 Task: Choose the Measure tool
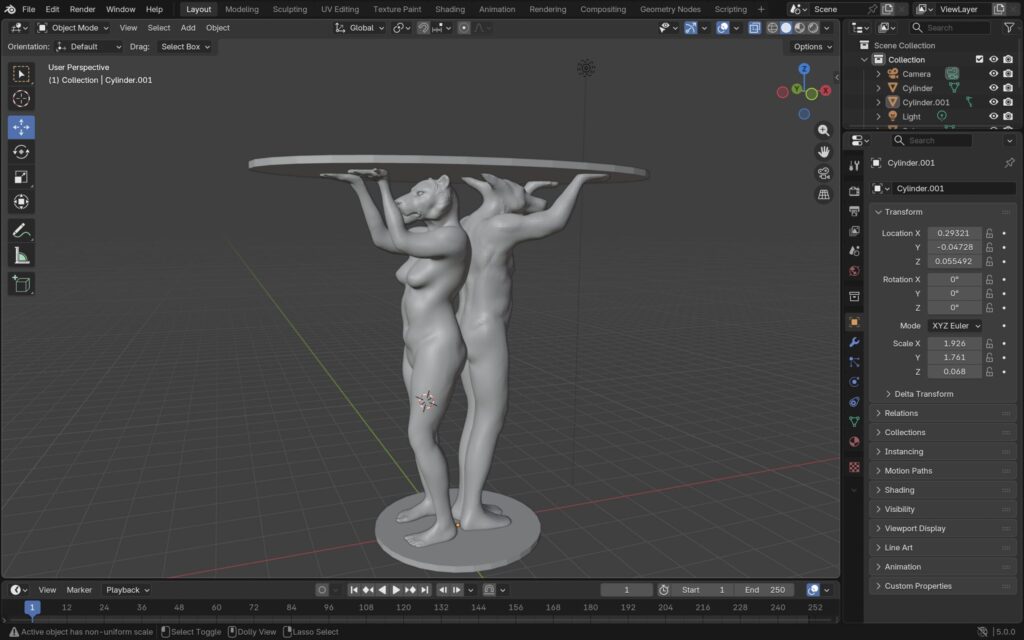point(21,256)
